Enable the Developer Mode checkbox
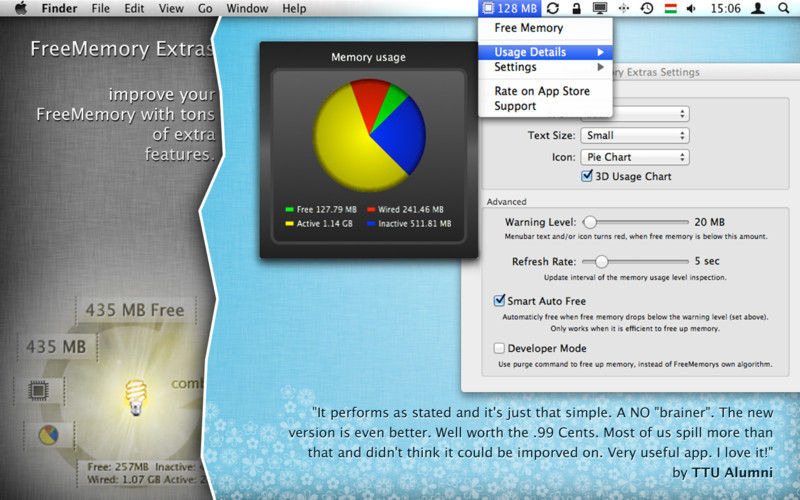 point(499,348)
